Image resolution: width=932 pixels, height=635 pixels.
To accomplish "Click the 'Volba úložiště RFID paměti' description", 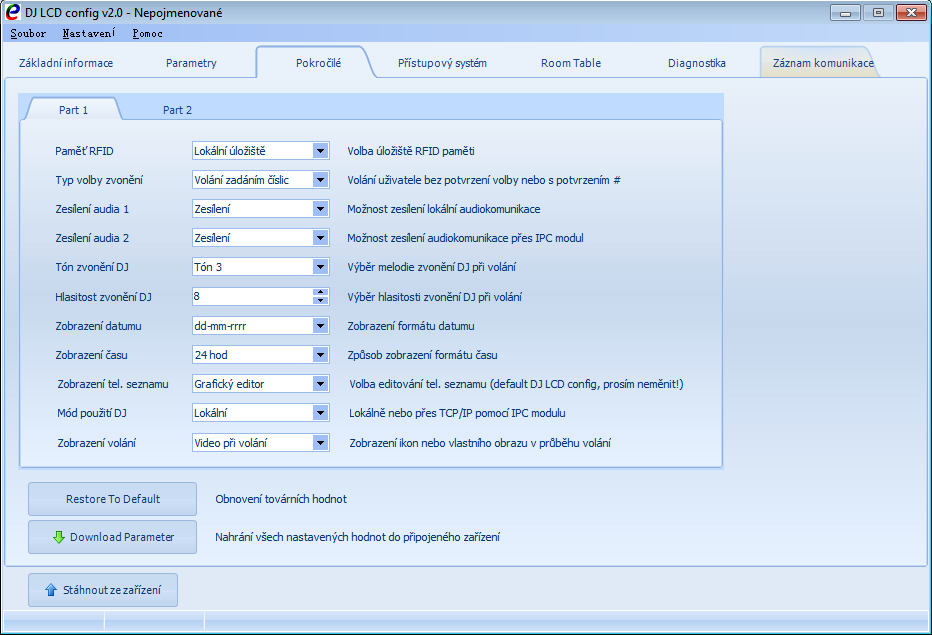I will point(411,151).
